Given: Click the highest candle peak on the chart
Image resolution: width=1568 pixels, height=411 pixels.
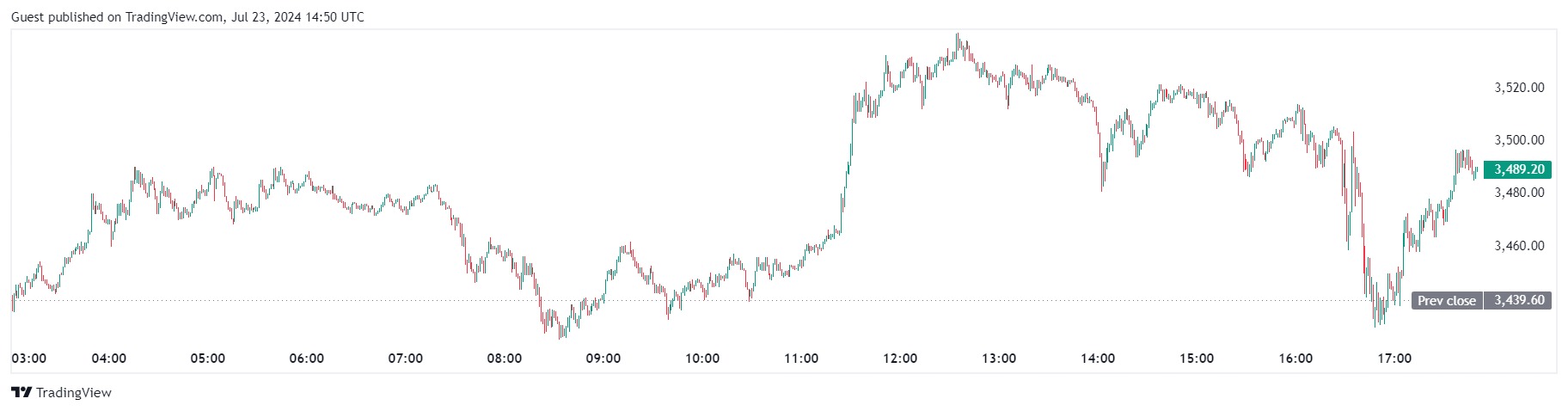Looking at the screenshot, I should click(958, 35).
